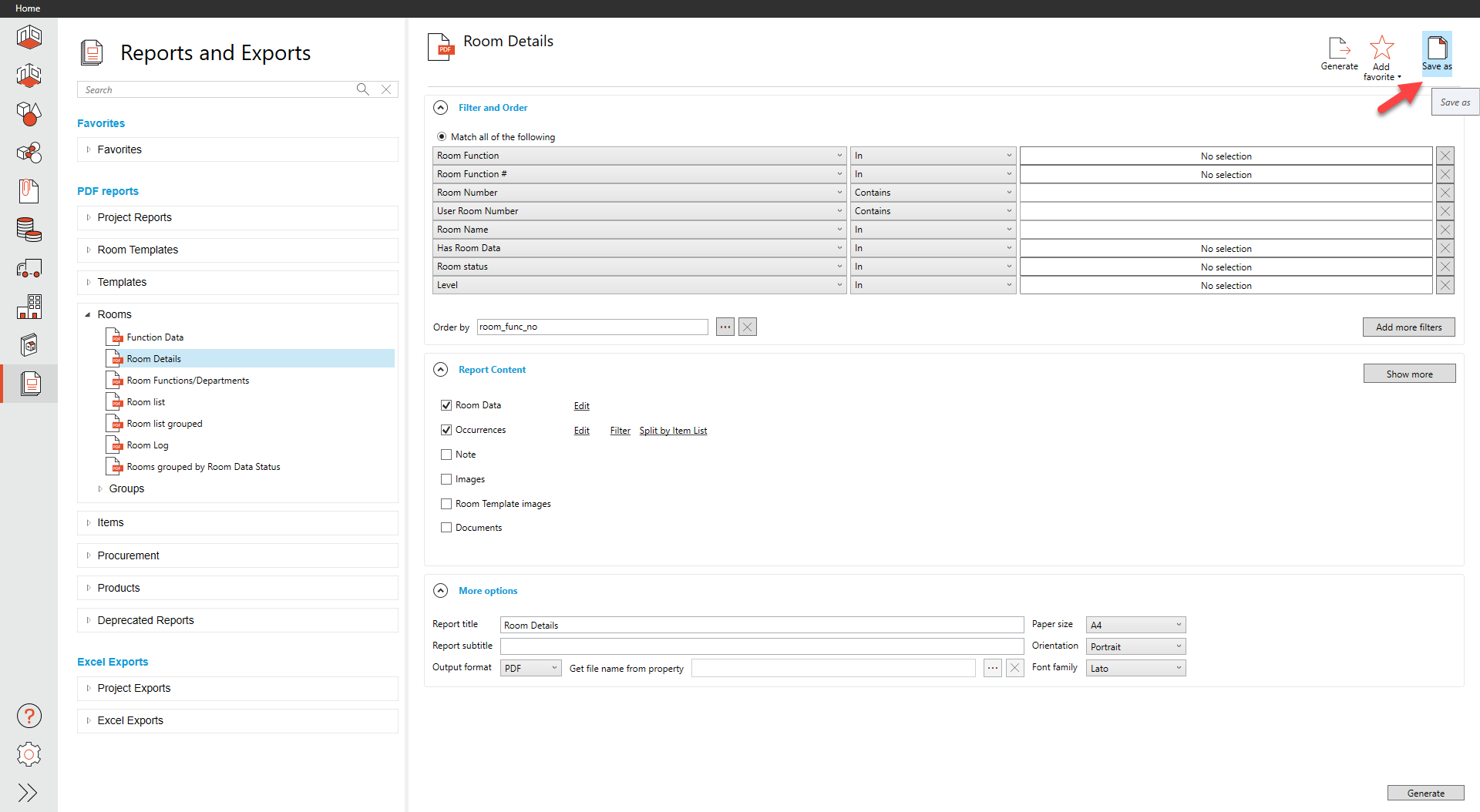Screen dimensions: 1480x812
Task: Open the Paper size dropdown
Action: coord(1135,625)
